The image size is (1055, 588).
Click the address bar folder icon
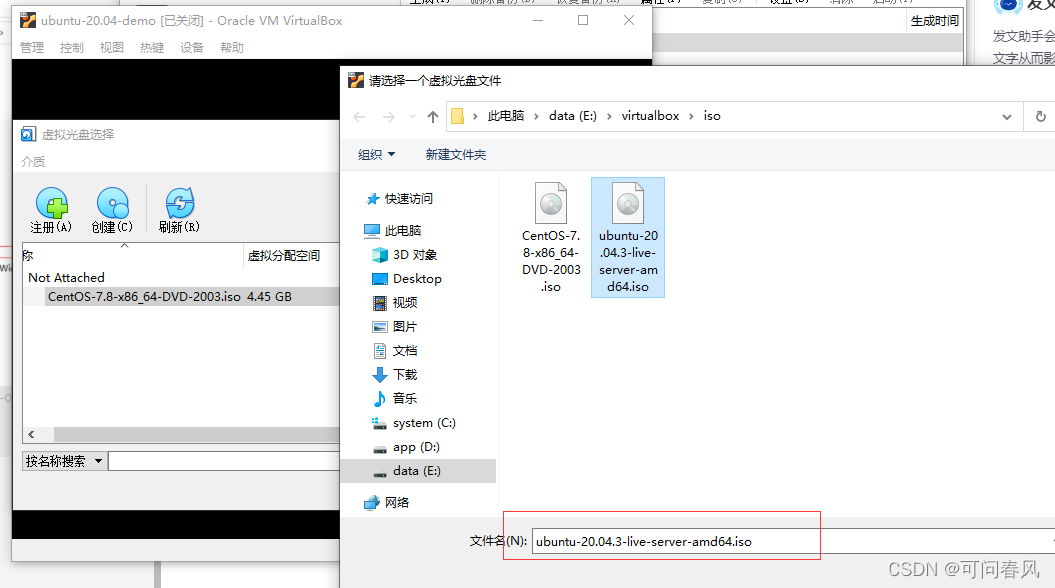coord(458,116)
